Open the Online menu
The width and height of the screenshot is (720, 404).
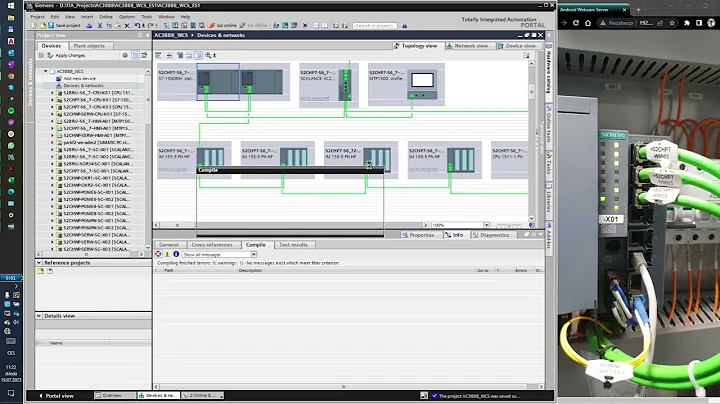(106, 17)
